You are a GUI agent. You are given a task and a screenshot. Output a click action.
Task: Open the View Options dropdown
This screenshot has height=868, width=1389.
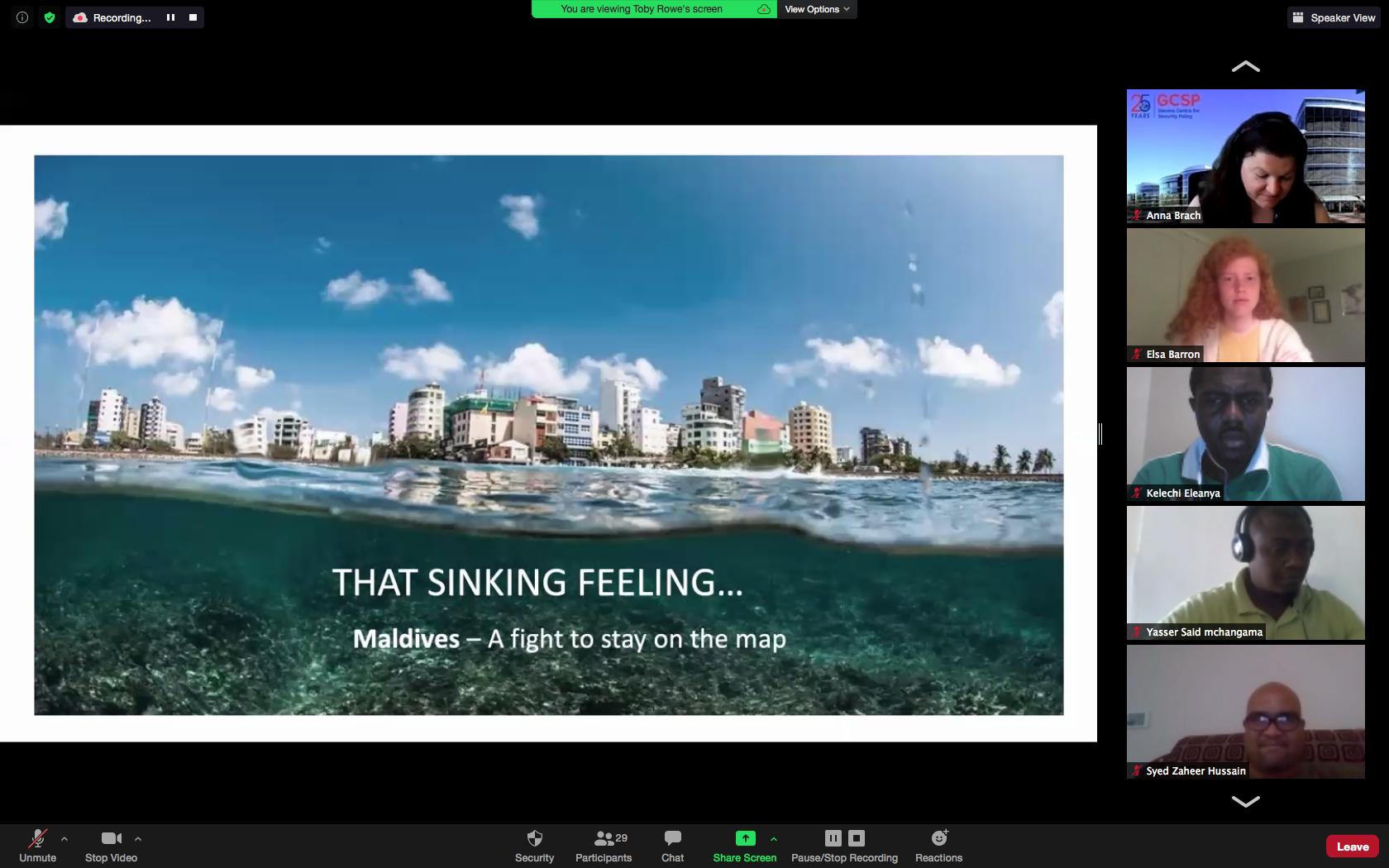pos(817,9)
